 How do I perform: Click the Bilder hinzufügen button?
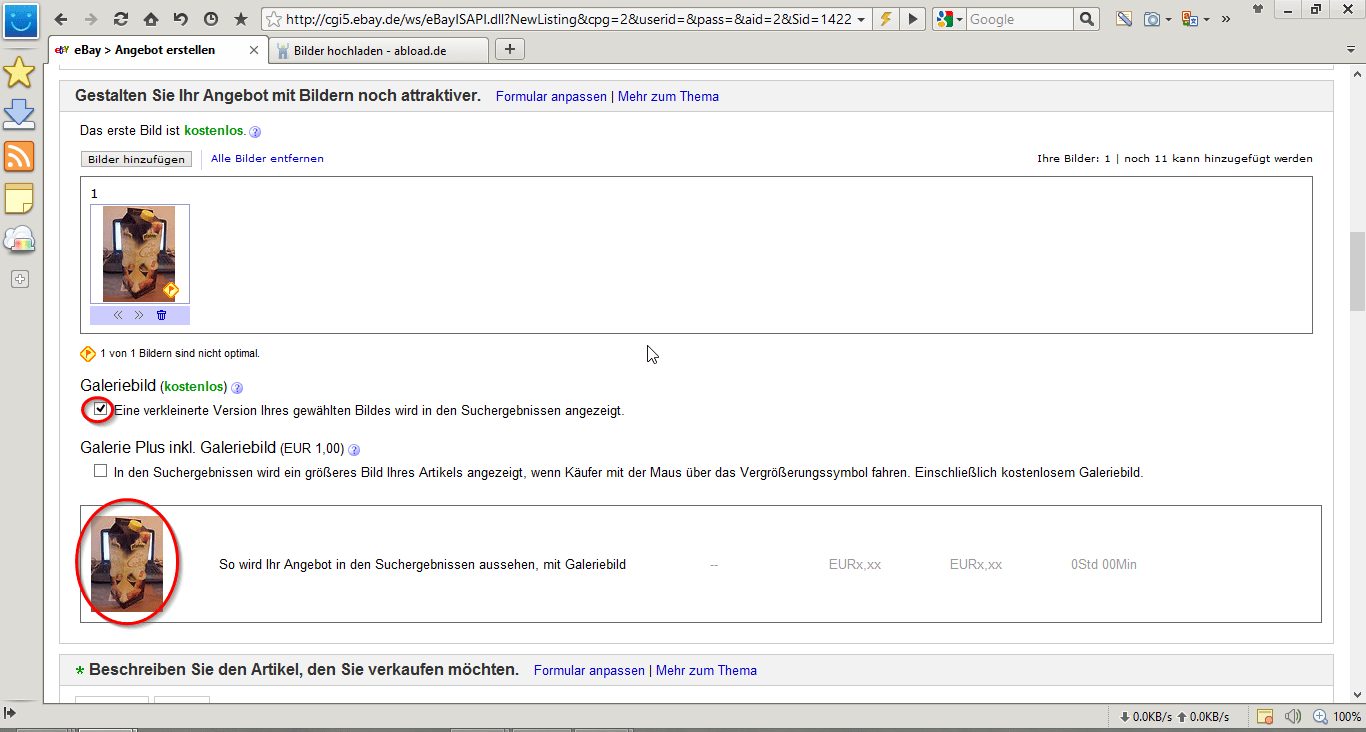pos(136,158)
